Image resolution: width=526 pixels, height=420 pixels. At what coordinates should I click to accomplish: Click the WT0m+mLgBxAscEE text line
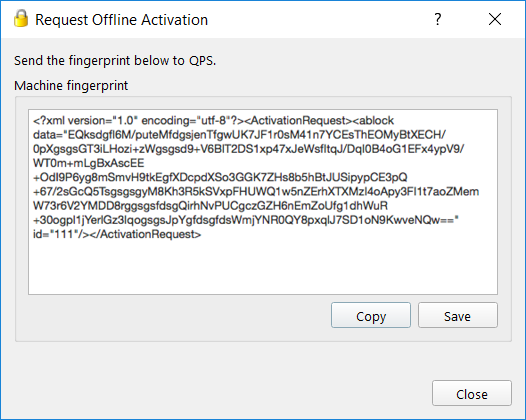tap(89, 163)
